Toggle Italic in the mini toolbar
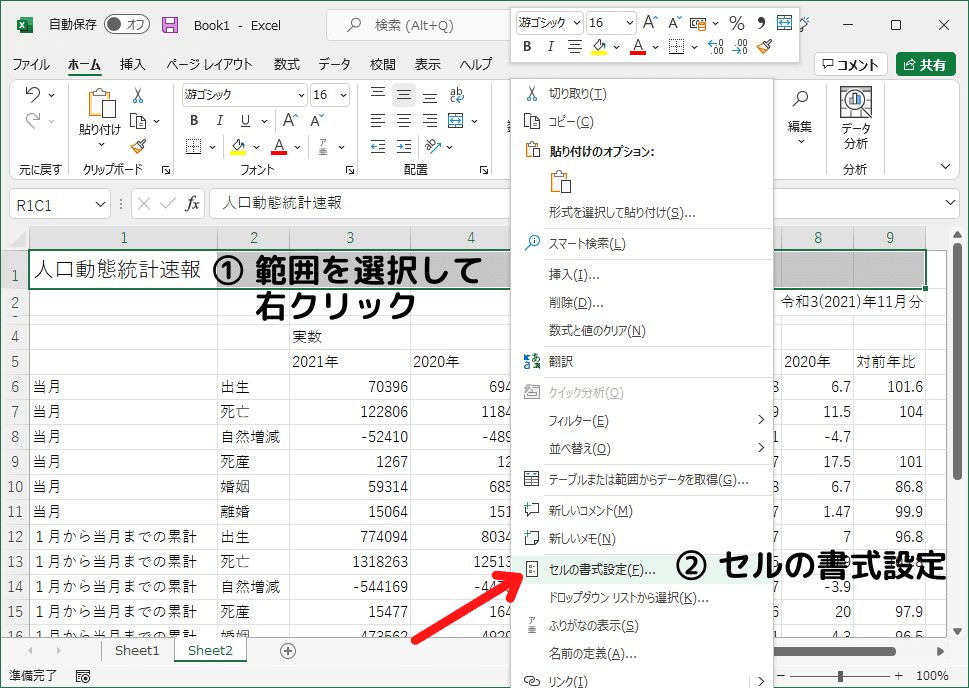The image size is (969, 688). point(551,46)
